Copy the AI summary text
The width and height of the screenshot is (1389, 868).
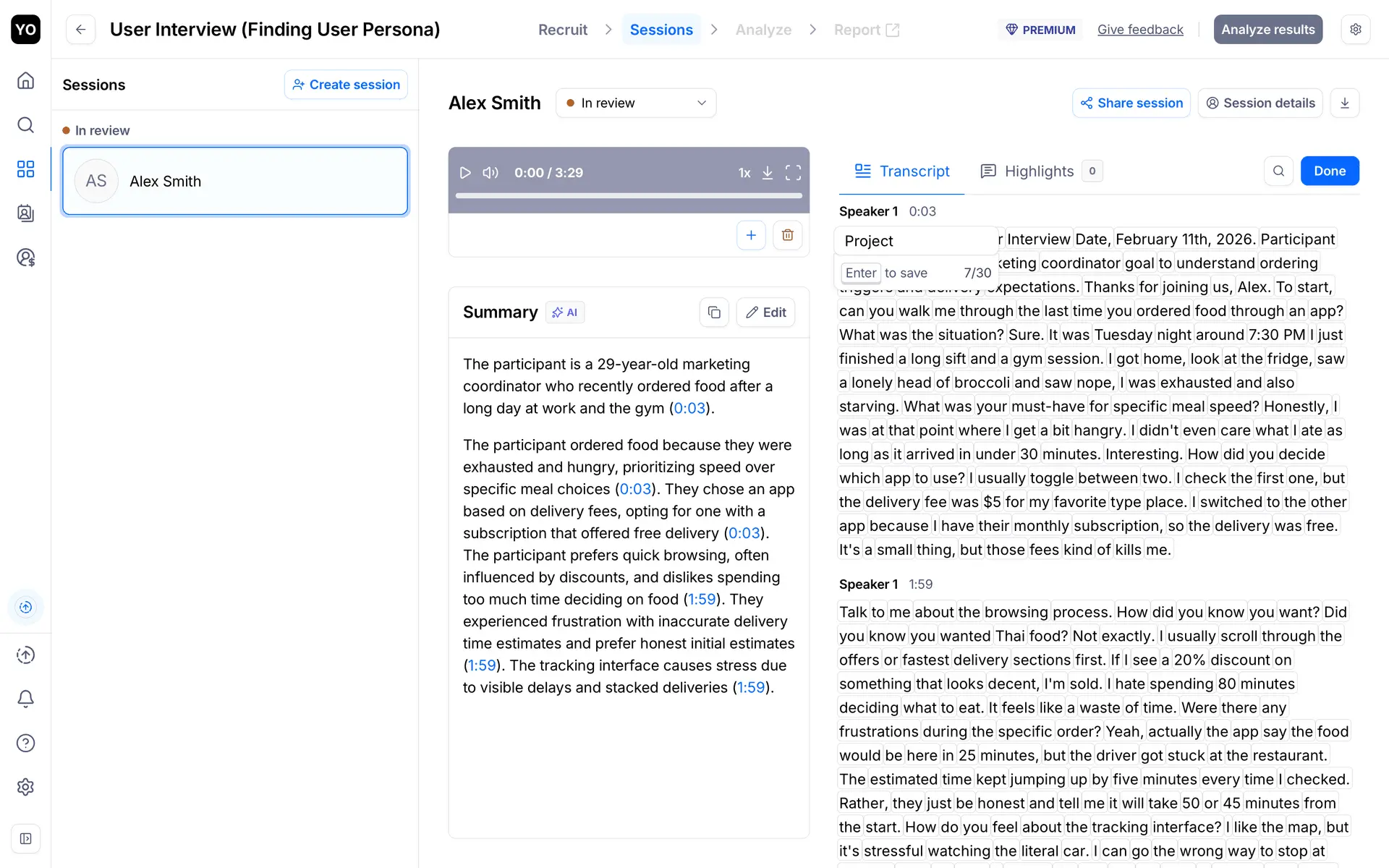coord(714,312)
